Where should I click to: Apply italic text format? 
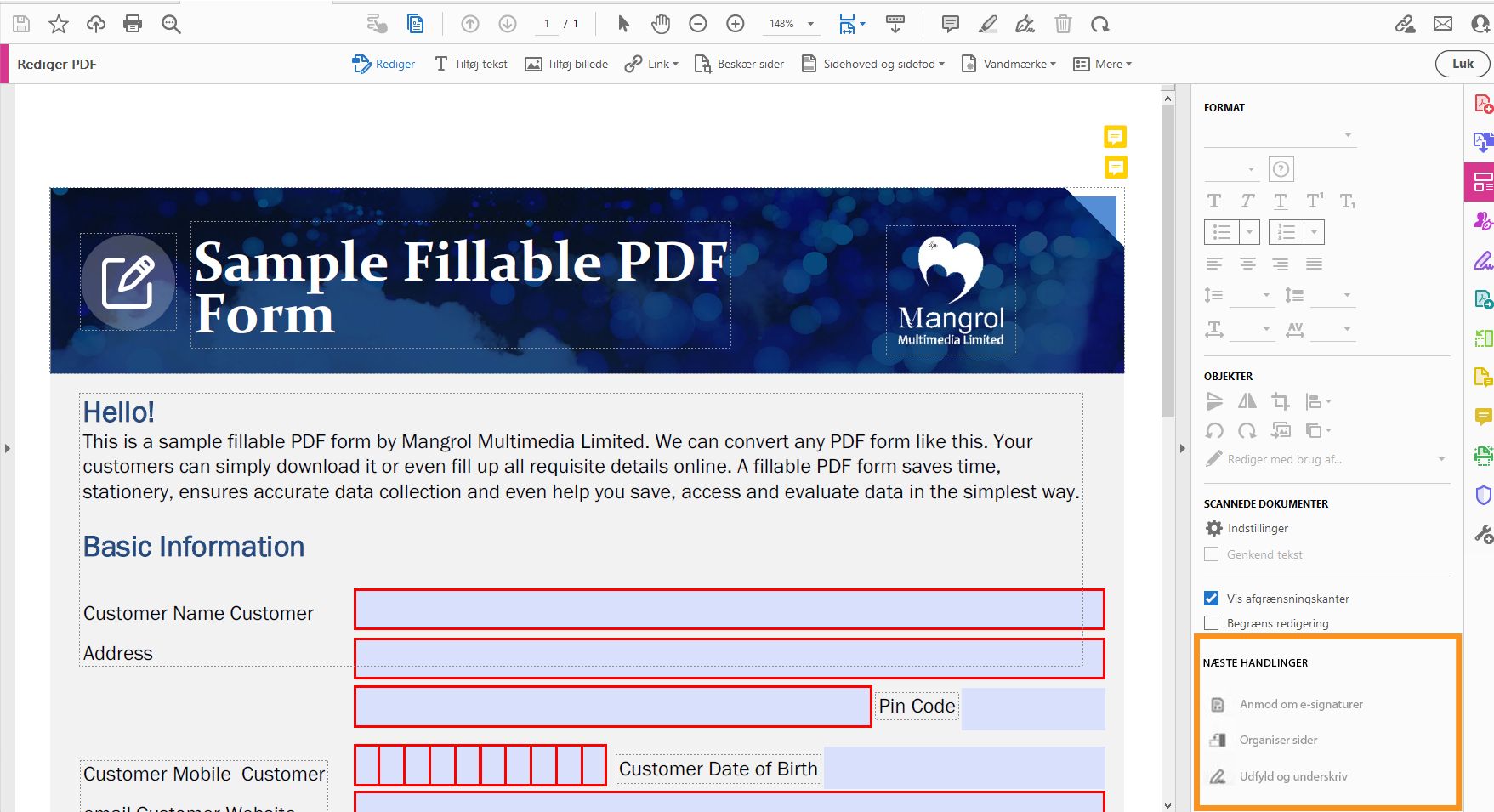[x=1247, y=201]
